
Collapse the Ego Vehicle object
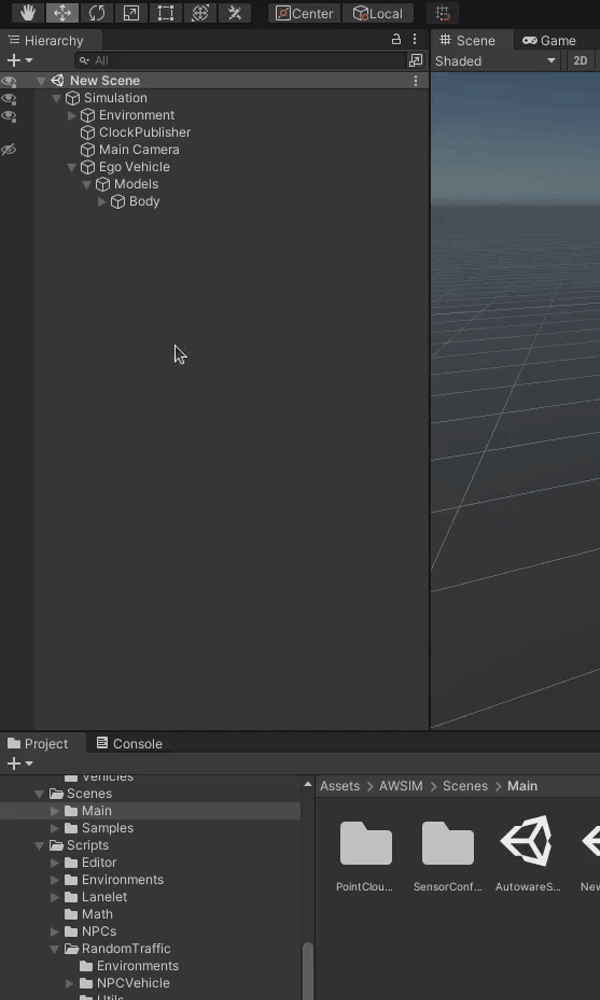(71, 167)
